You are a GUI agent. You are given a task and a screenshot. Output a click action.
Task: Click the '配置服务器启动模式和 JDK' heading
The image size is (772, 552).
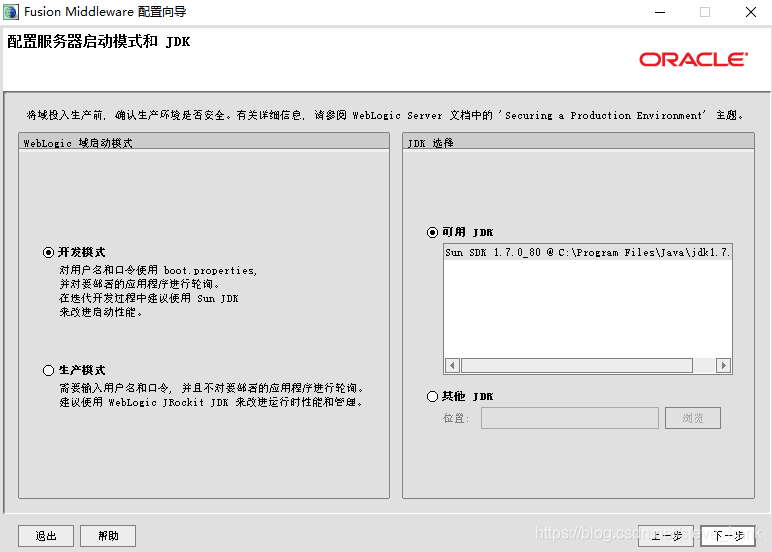[98, 41]
